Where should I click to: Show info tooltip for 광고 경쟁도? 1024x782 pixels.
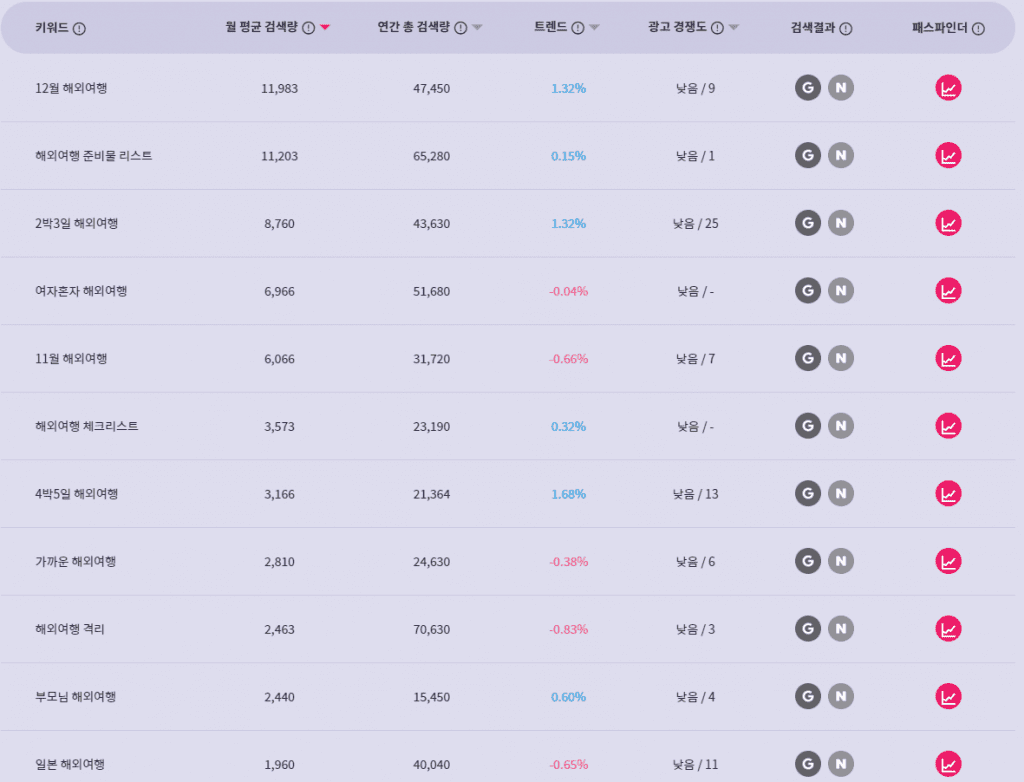point(717,27)
